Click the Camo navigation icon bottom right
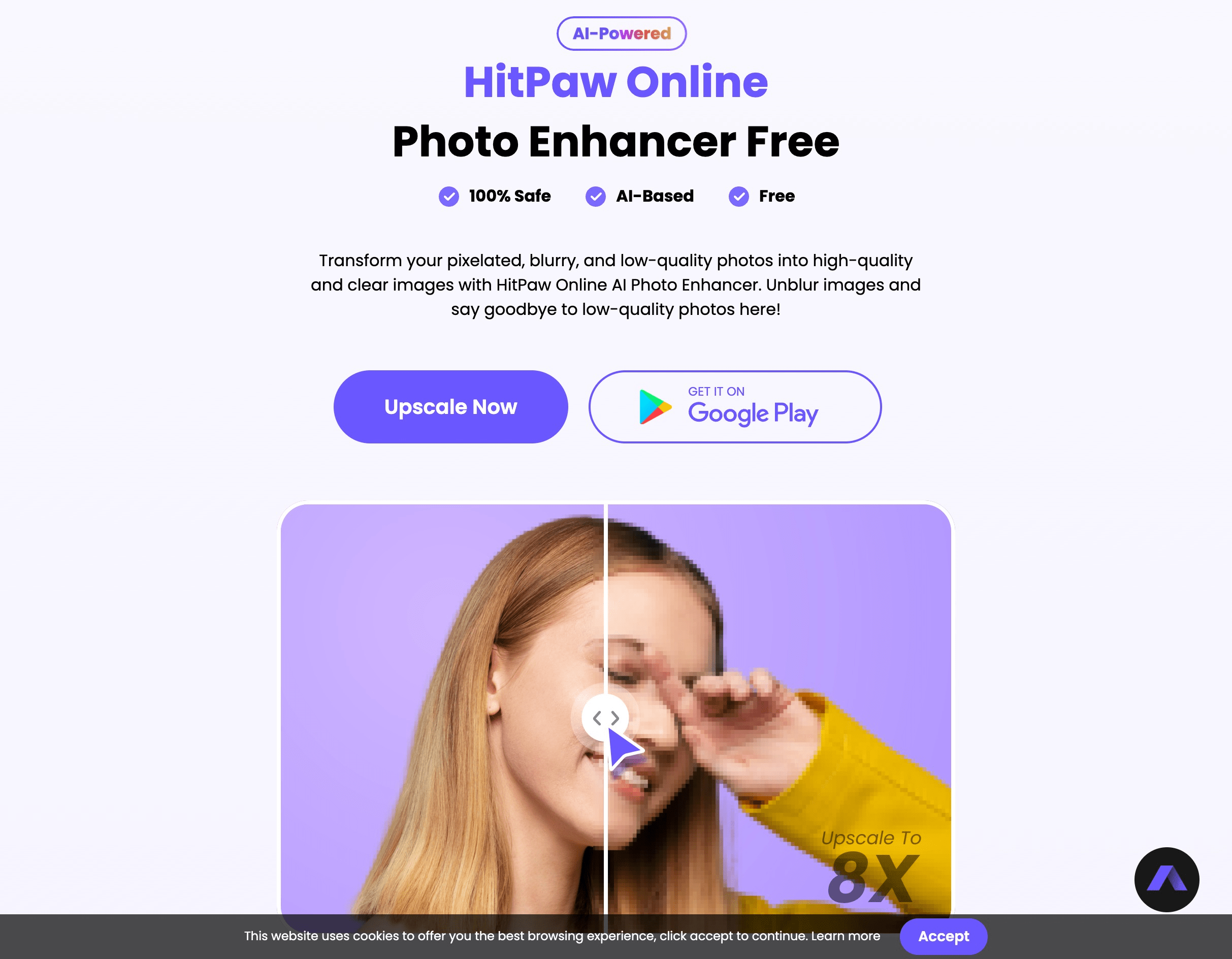 1167,878
